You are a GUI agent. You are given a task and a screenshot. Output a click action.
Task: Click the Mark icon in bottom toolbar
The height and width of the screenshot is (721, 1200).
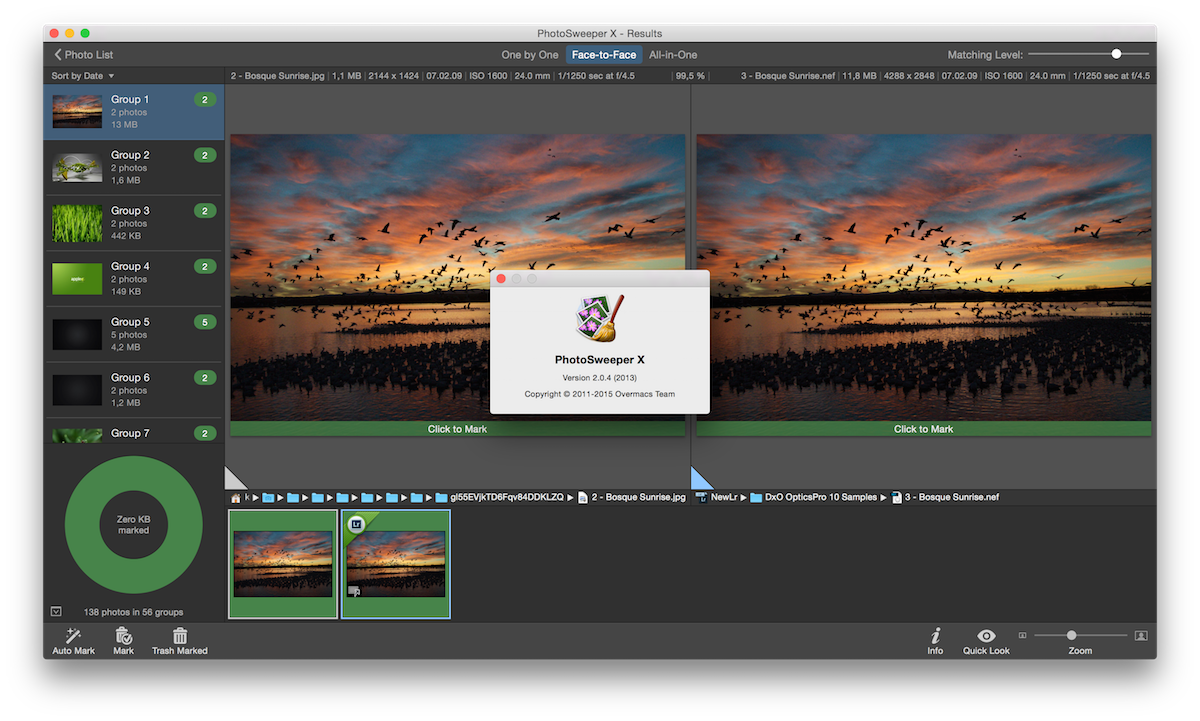coord(123,635)
